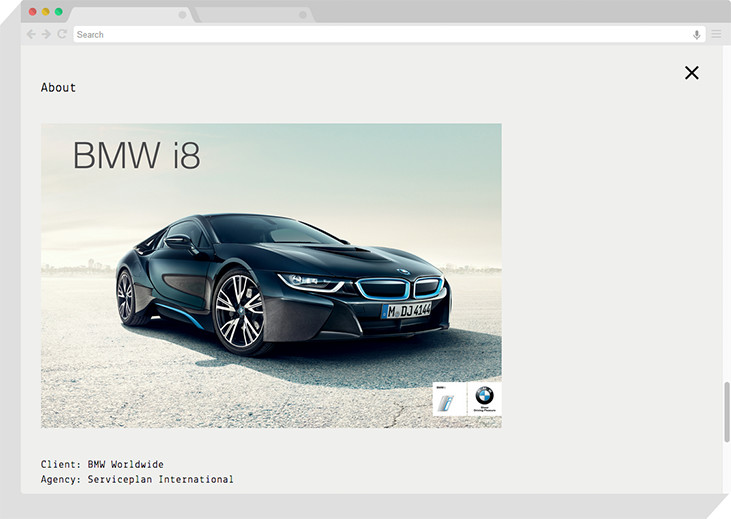Viewport: 731px width, 519px height.
Task: Reload the page with the refresh icon
Action: [62, 34]
